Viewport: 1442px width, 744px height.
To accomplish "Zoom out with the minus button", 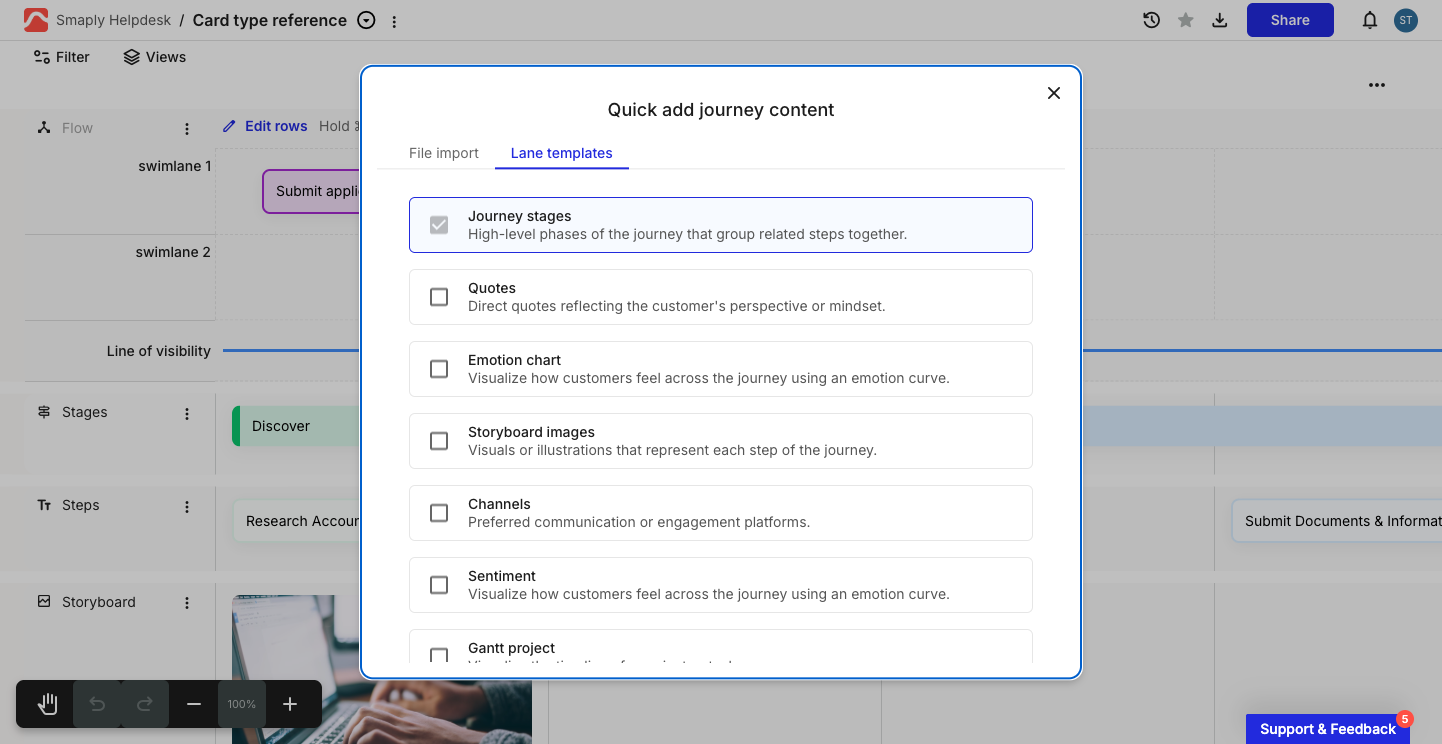I will click(x=194, y=704).
